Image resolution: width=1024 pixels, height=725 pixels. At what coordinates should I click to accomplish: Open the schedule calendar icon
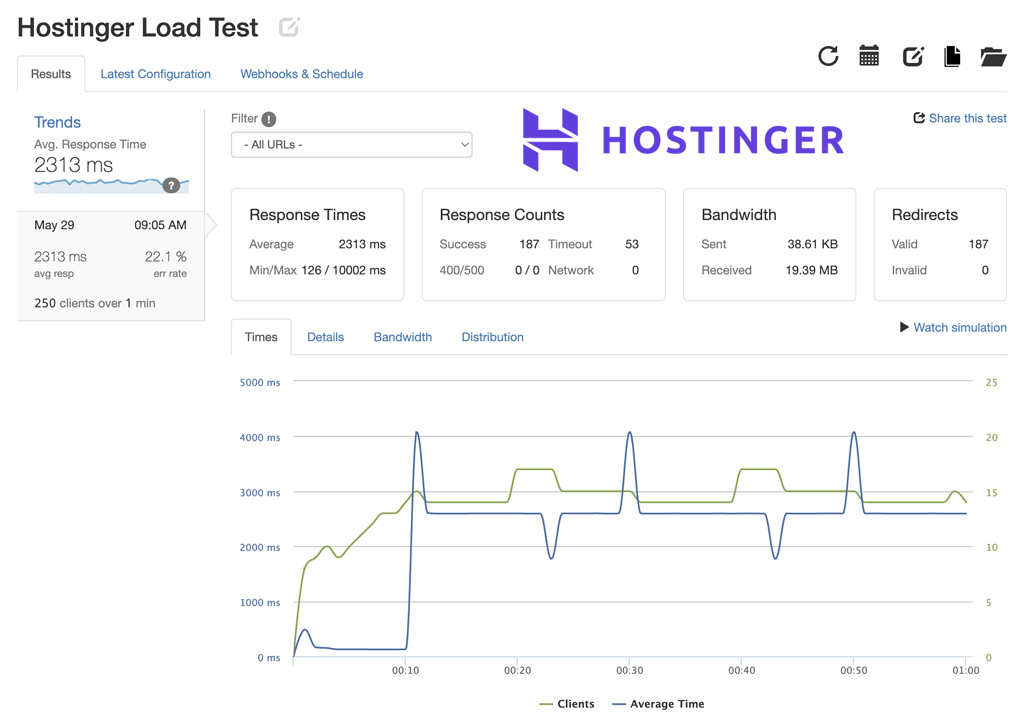click(869, 56)
